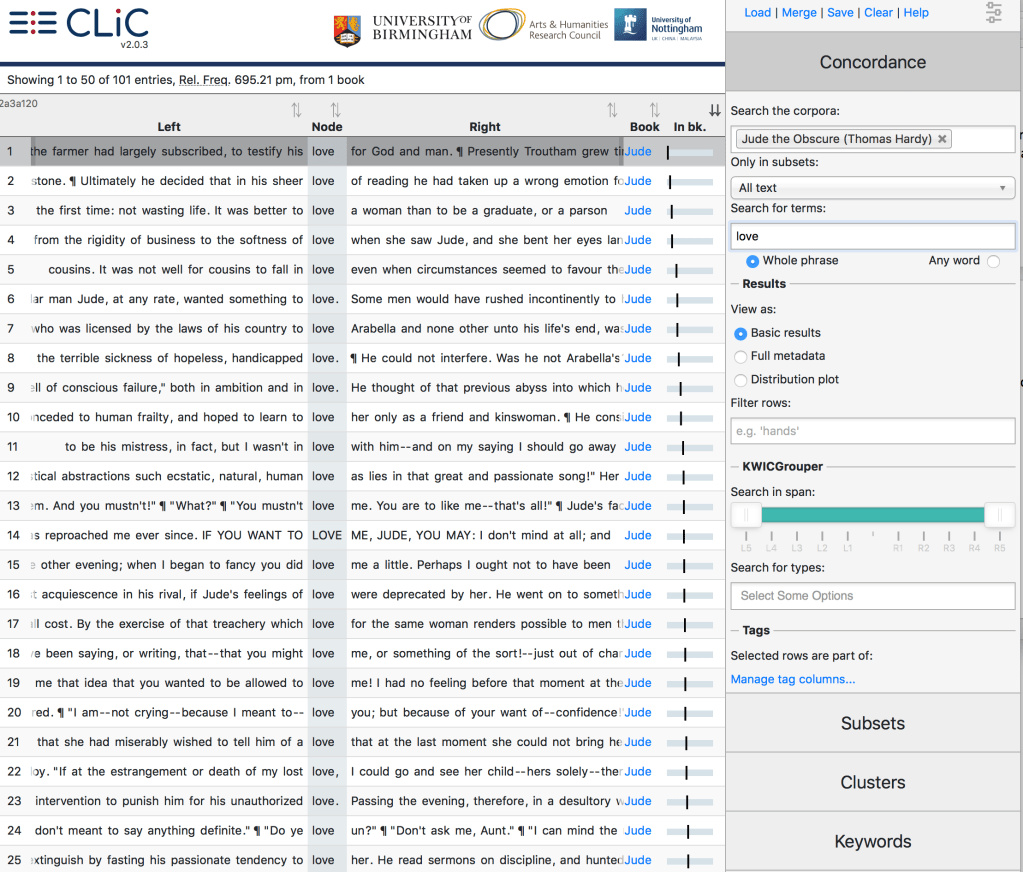1023x872 pixels.
Task: Click the Node column sort icon
Action: [x=335, y=110]
